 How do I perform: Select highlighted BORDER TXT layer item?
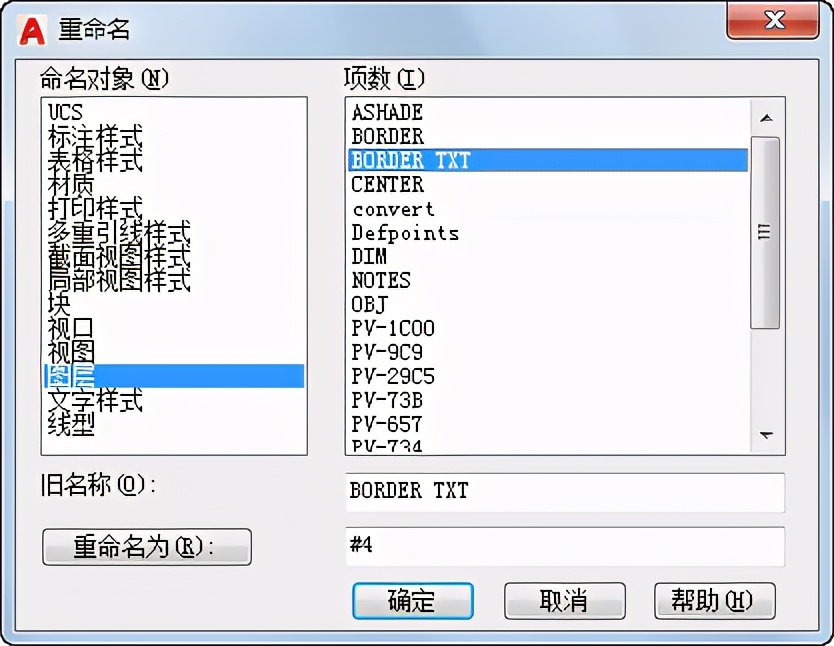[x=548, y=160]
